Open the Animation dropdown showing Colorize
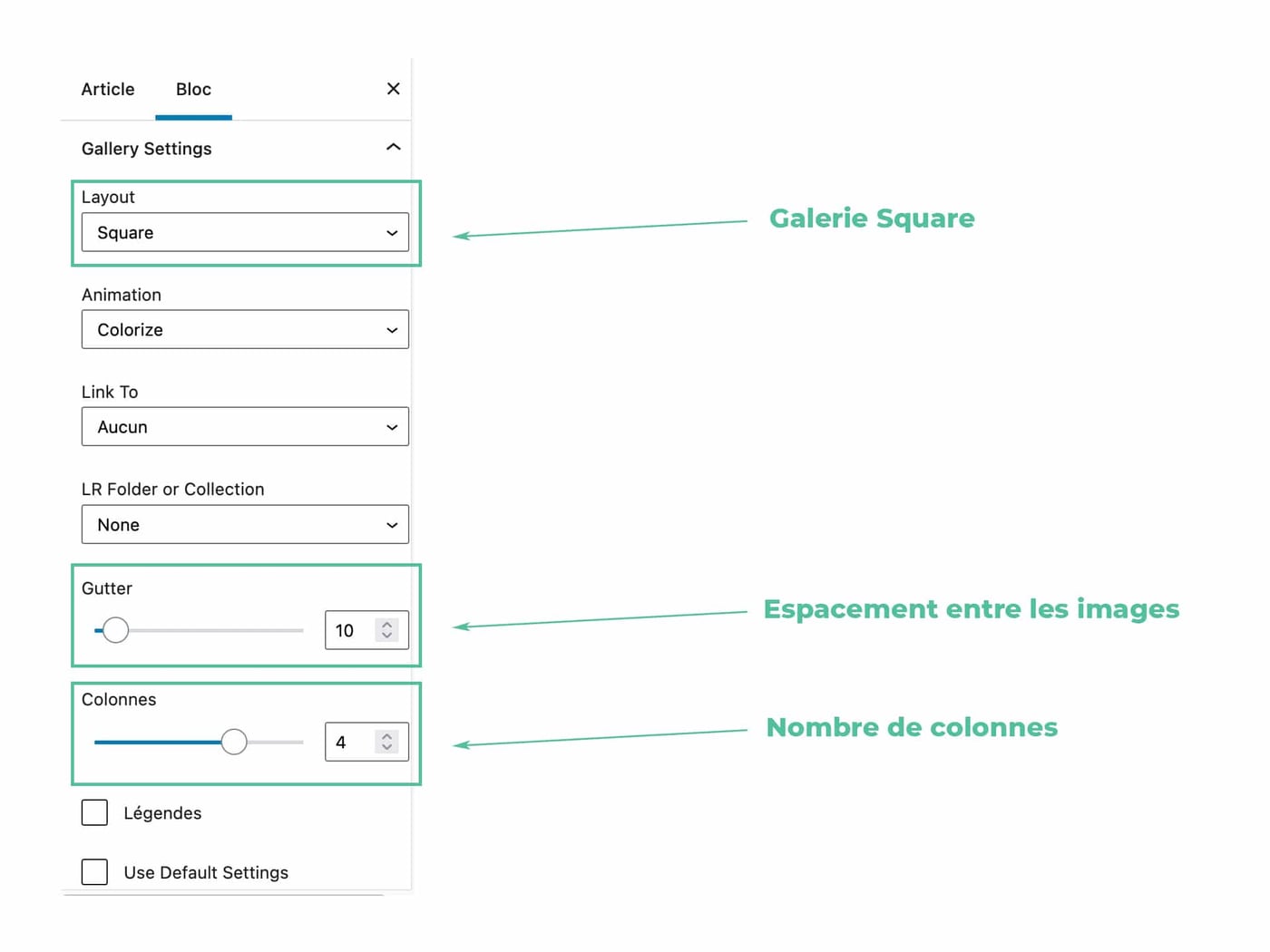 tap(245, 330)
